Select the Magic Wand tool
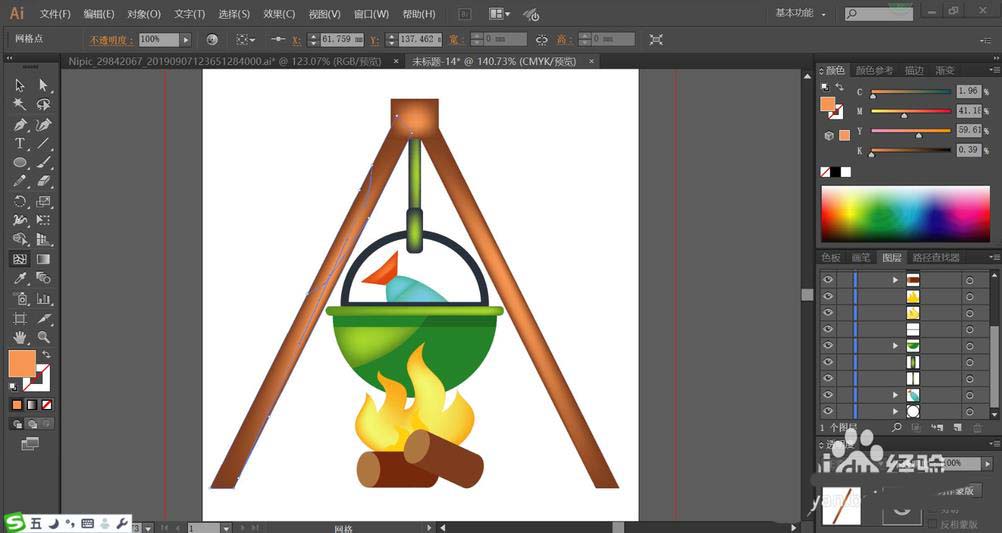The image size is (1002, 533). point(20,105)
